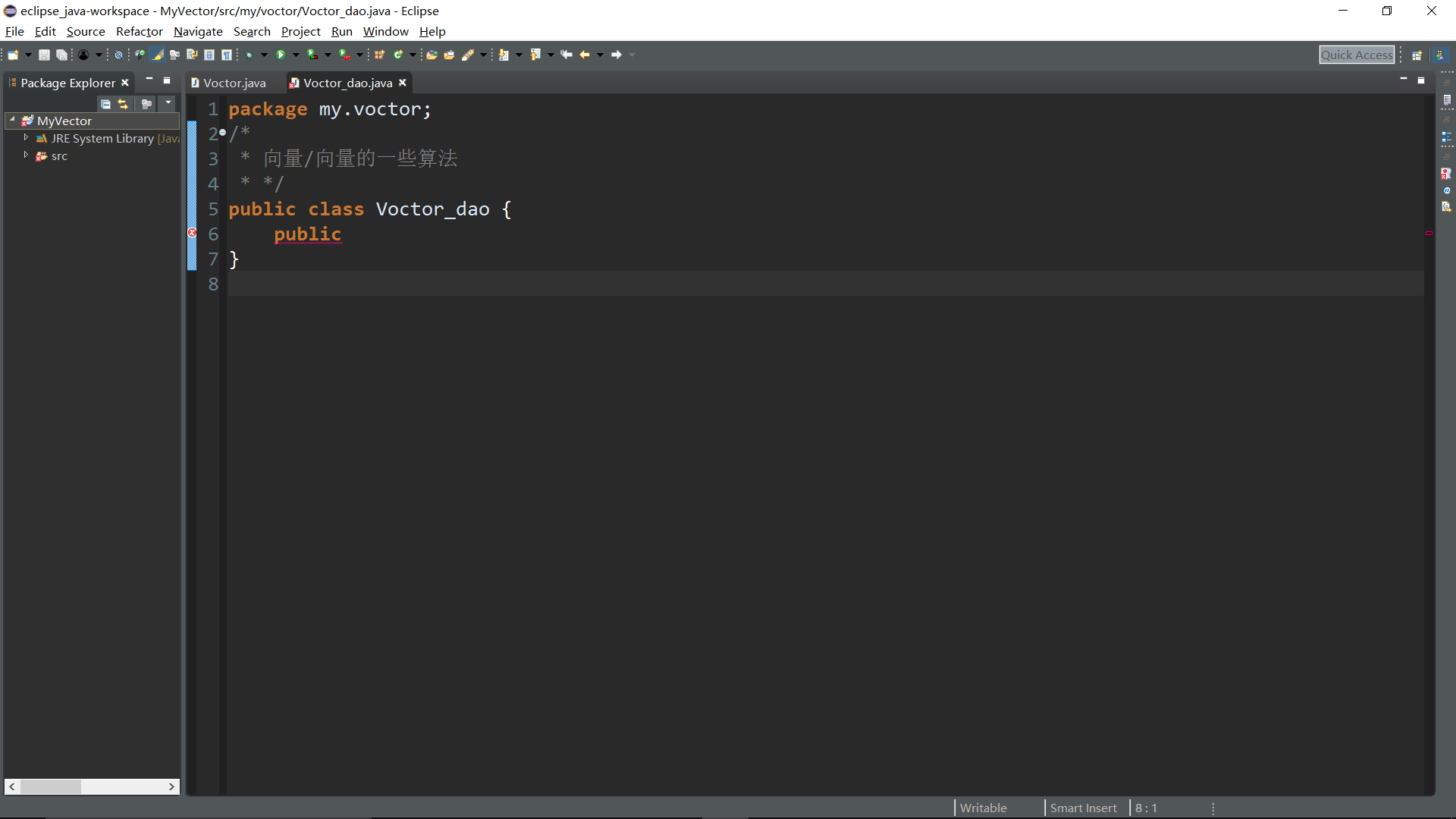Click the Debug bug icon
The image size is (1456, 819).
[x=249, y=55]
